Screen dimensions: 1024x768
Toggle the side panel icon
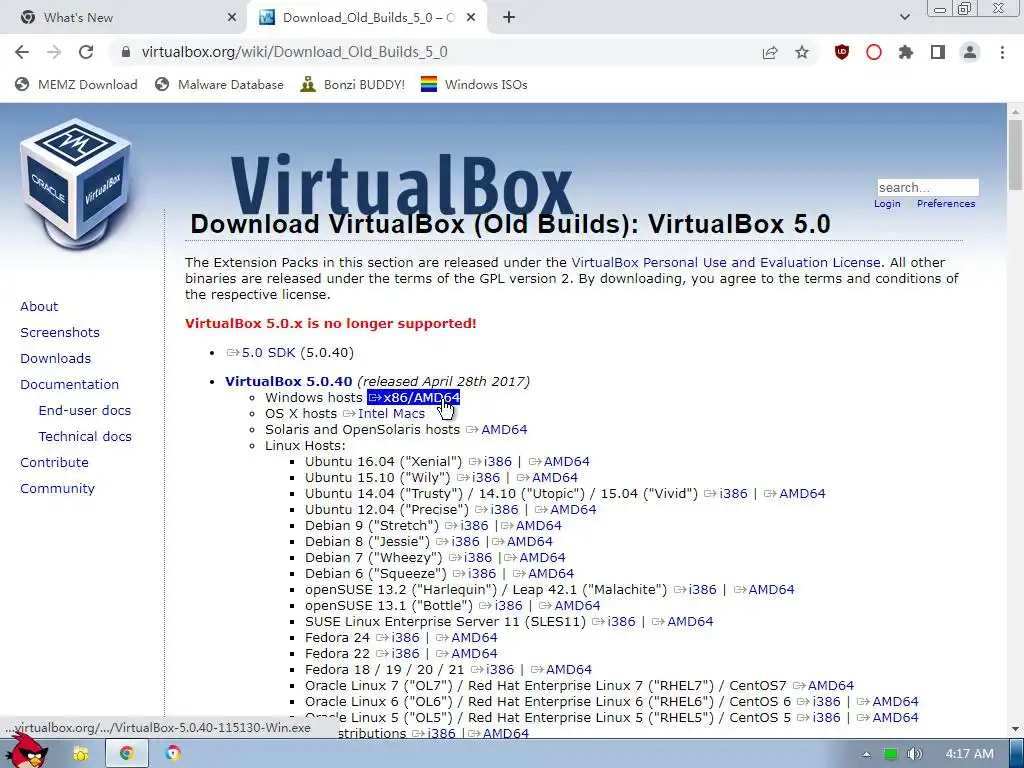click(x=938, y=52)
